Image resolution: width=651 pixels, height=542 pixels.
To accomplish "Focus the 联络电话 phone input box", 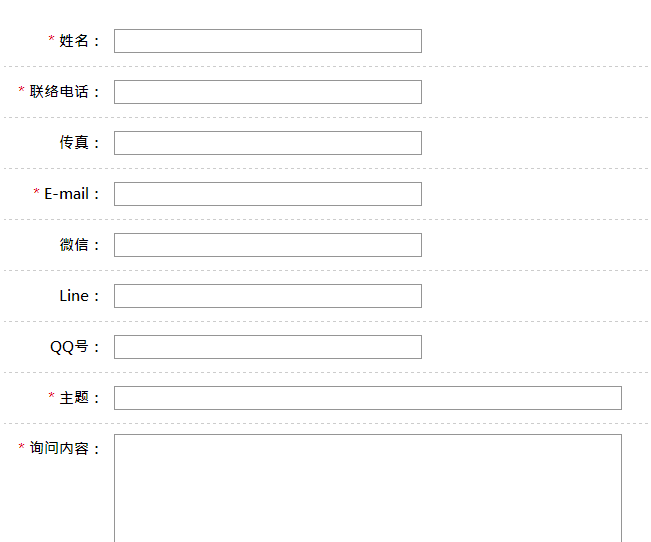I will (268, 92).
